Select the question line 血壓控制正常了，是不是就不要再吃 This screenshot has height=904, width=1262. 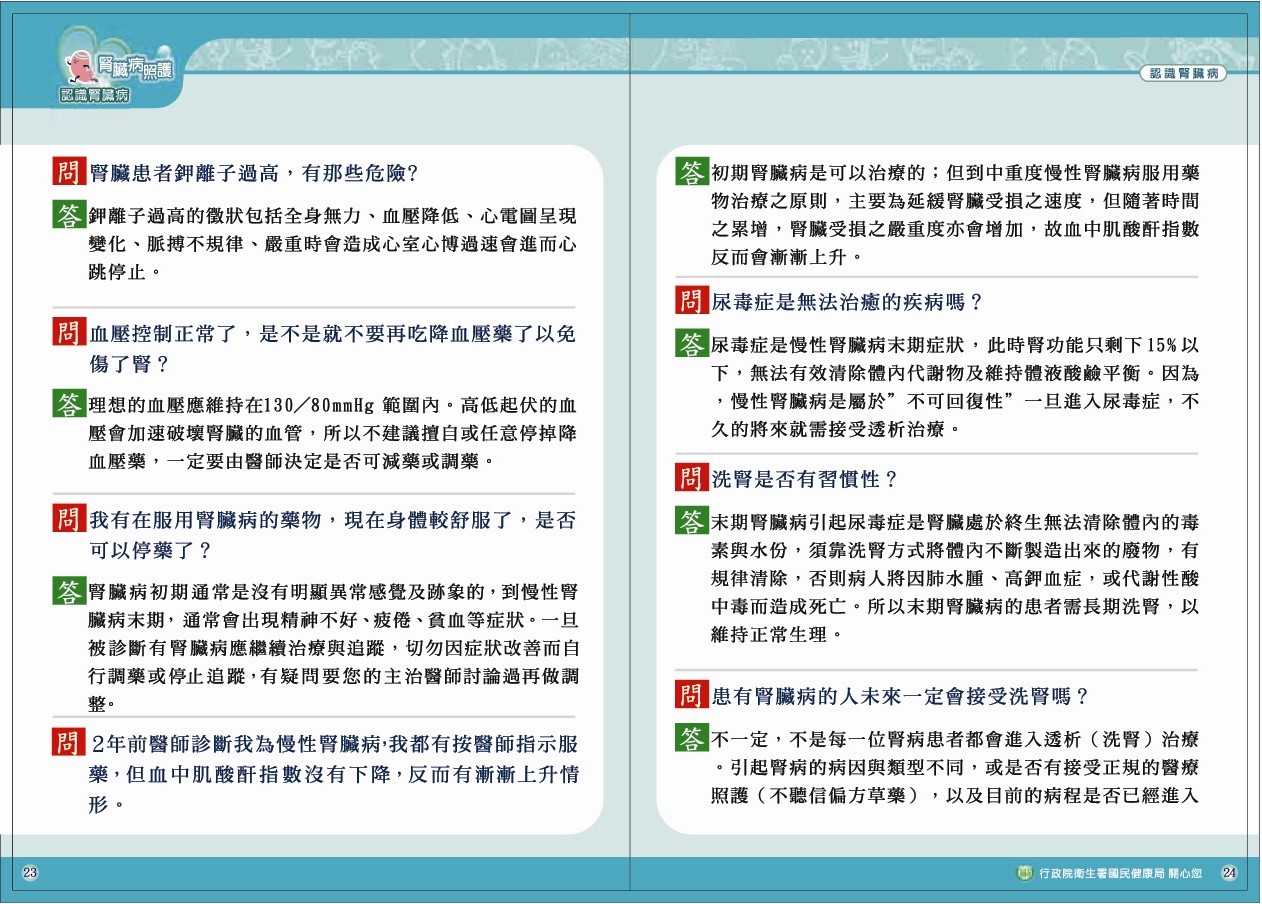[x=333, y=335]
